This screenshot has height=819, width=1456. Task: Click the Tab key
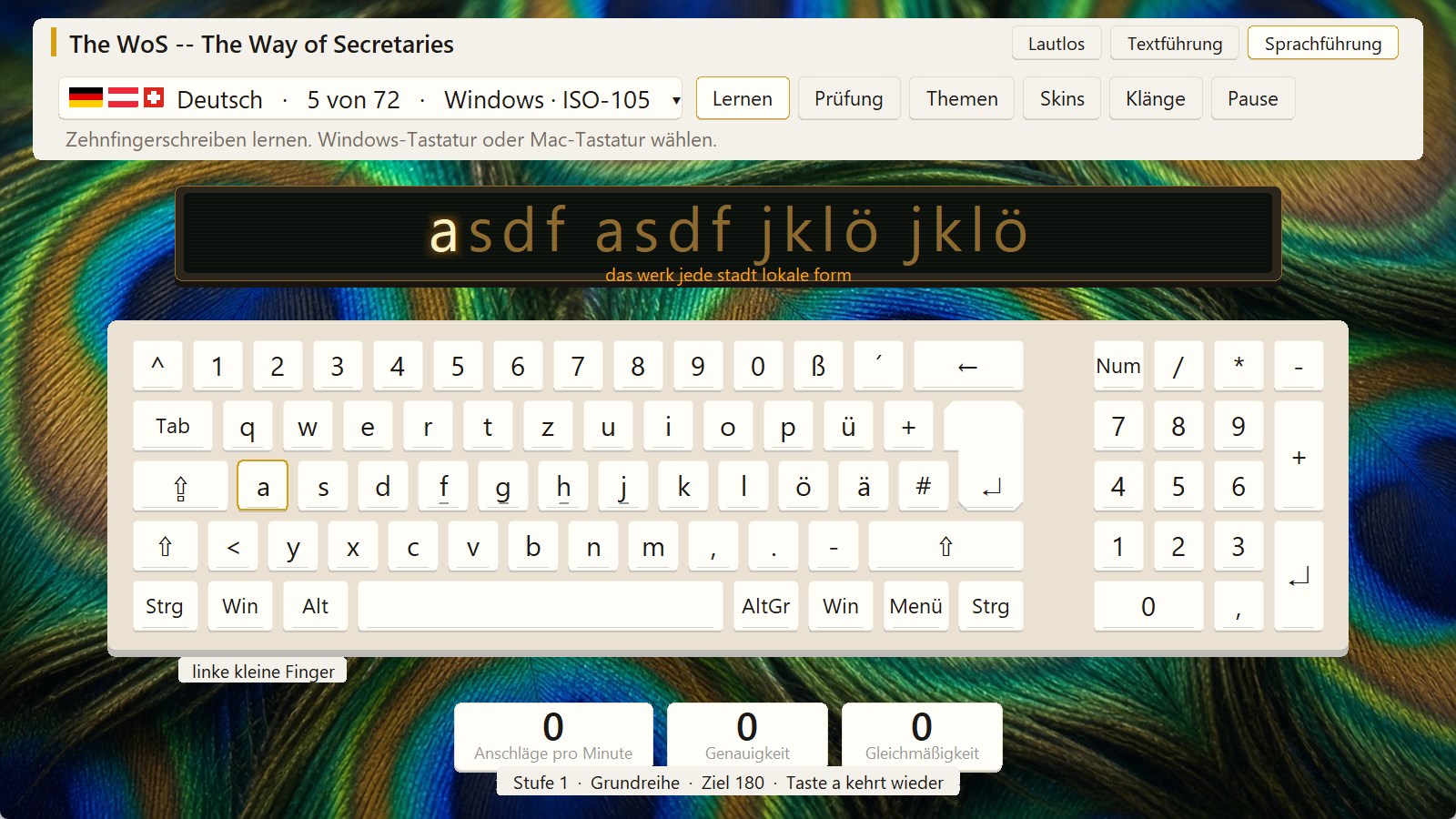tap(173, 426)
